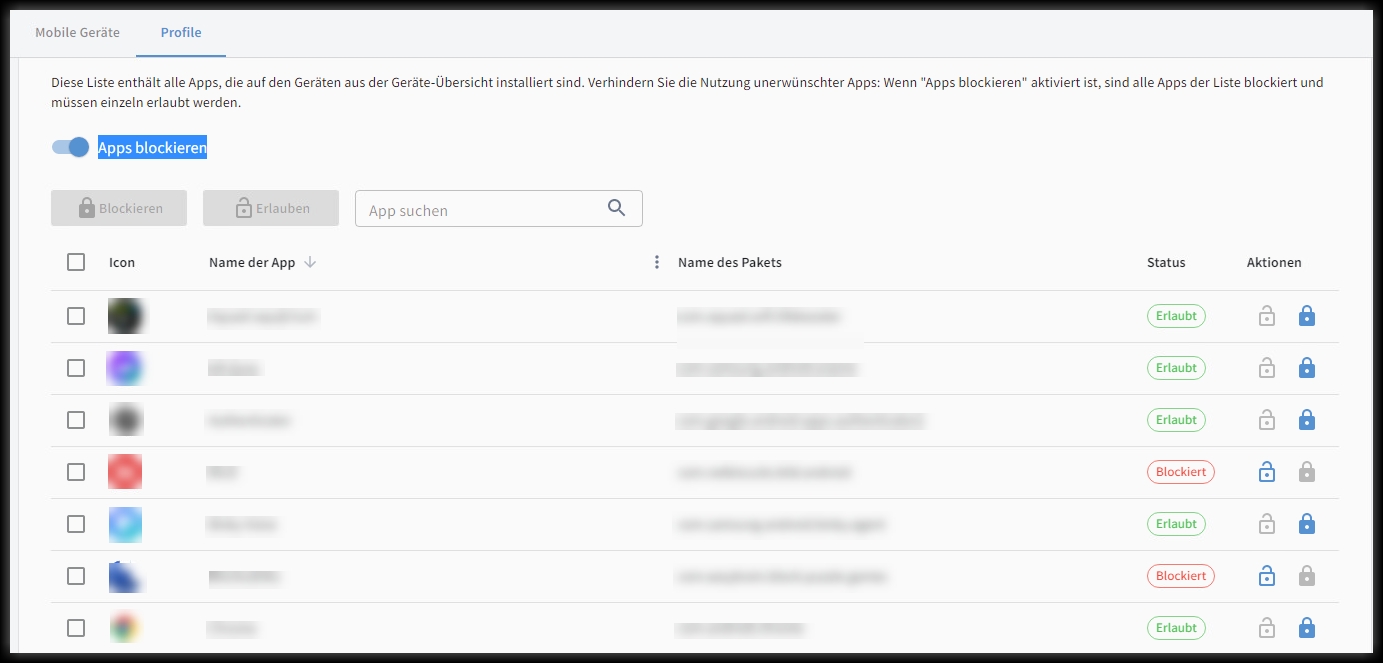The height and width of the screenshot is (663, 1383).
Task: Click into the "App suchen" search field
Action: click(x=480, y=210)
